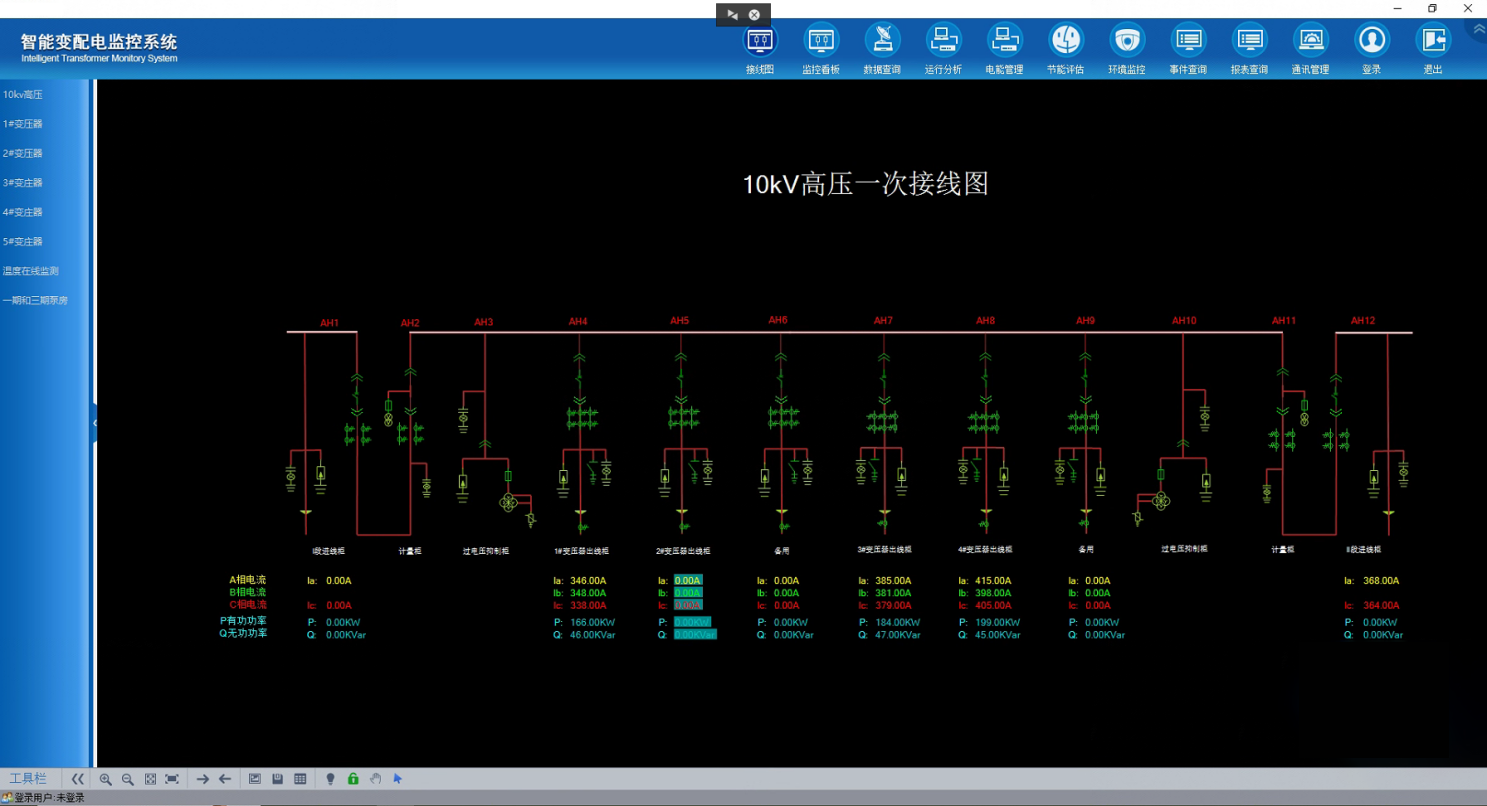1487x806 pixels.
Task: Click the 4#变压器出线柜 label
Action: pos(985,550)
